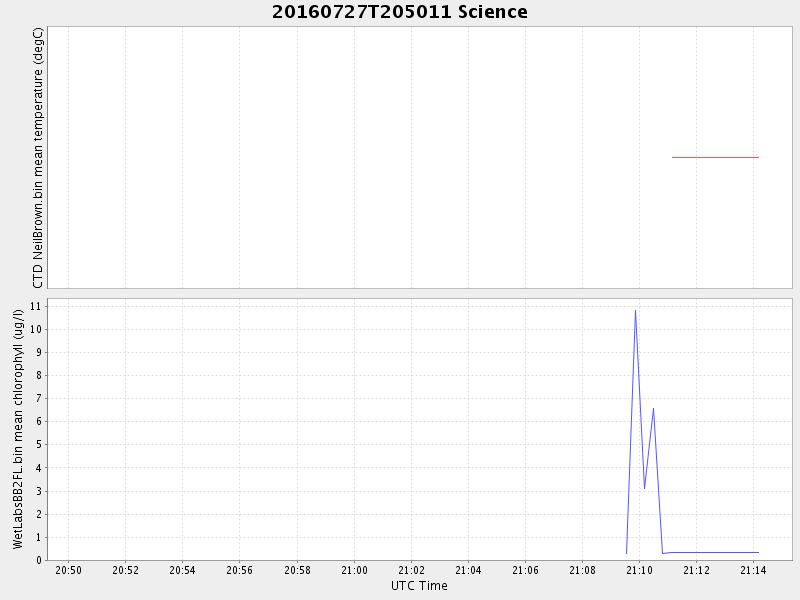The image size is (800, 600).
Task: Click the 11 value on chlorophyll axis
Action: 33,306
